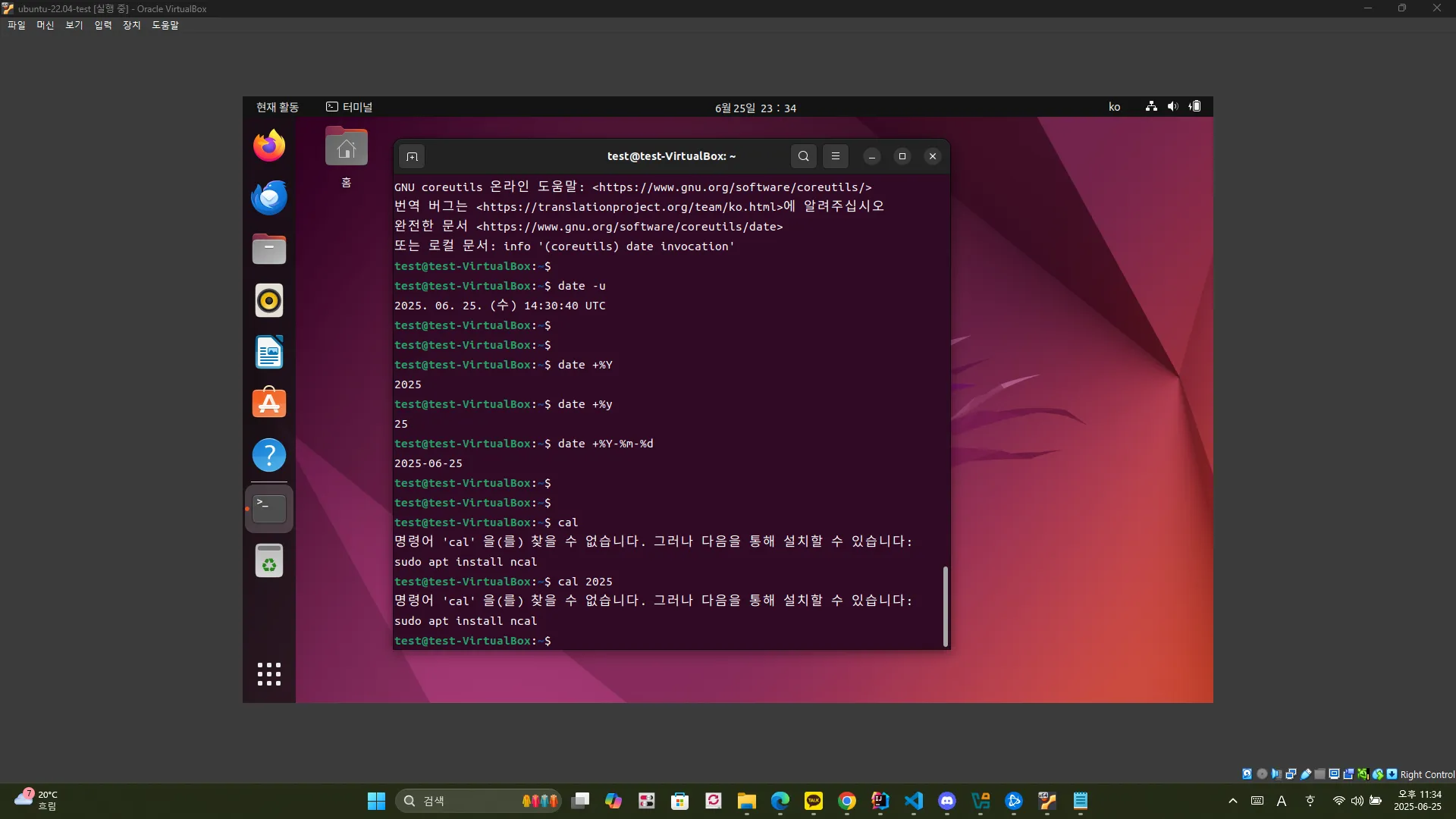
Task: Open the Activities overview (현재 활동)
Action: click(x=278, y=107)
